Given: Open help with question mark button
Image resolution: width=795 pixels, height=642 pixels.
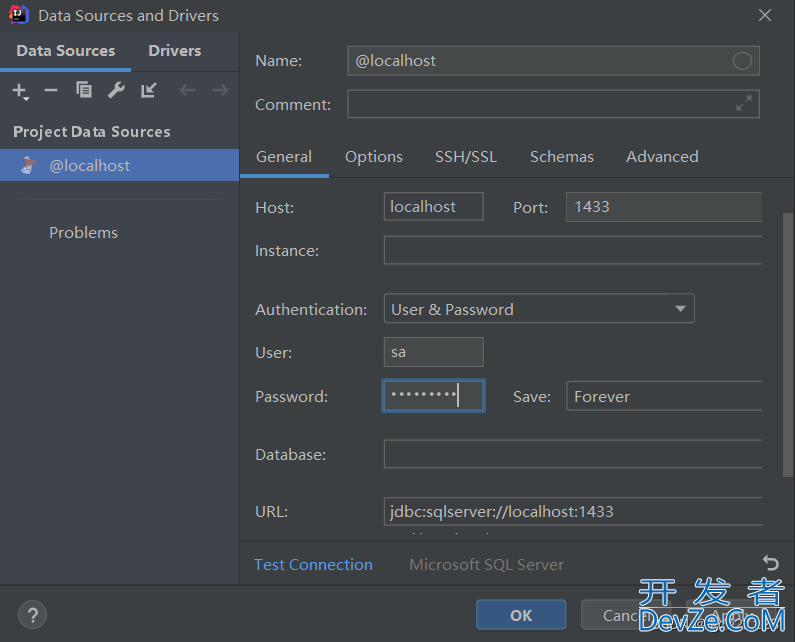Looking at the screenshot, I should click(x=32, y=615).
